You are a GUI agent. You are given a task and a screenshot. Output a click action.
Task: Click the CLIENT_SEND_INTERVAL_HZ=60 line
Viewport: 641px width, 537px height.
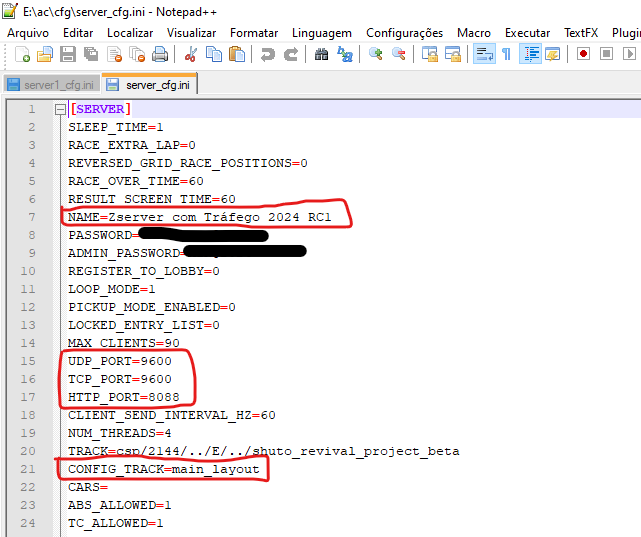coord(172,415)
